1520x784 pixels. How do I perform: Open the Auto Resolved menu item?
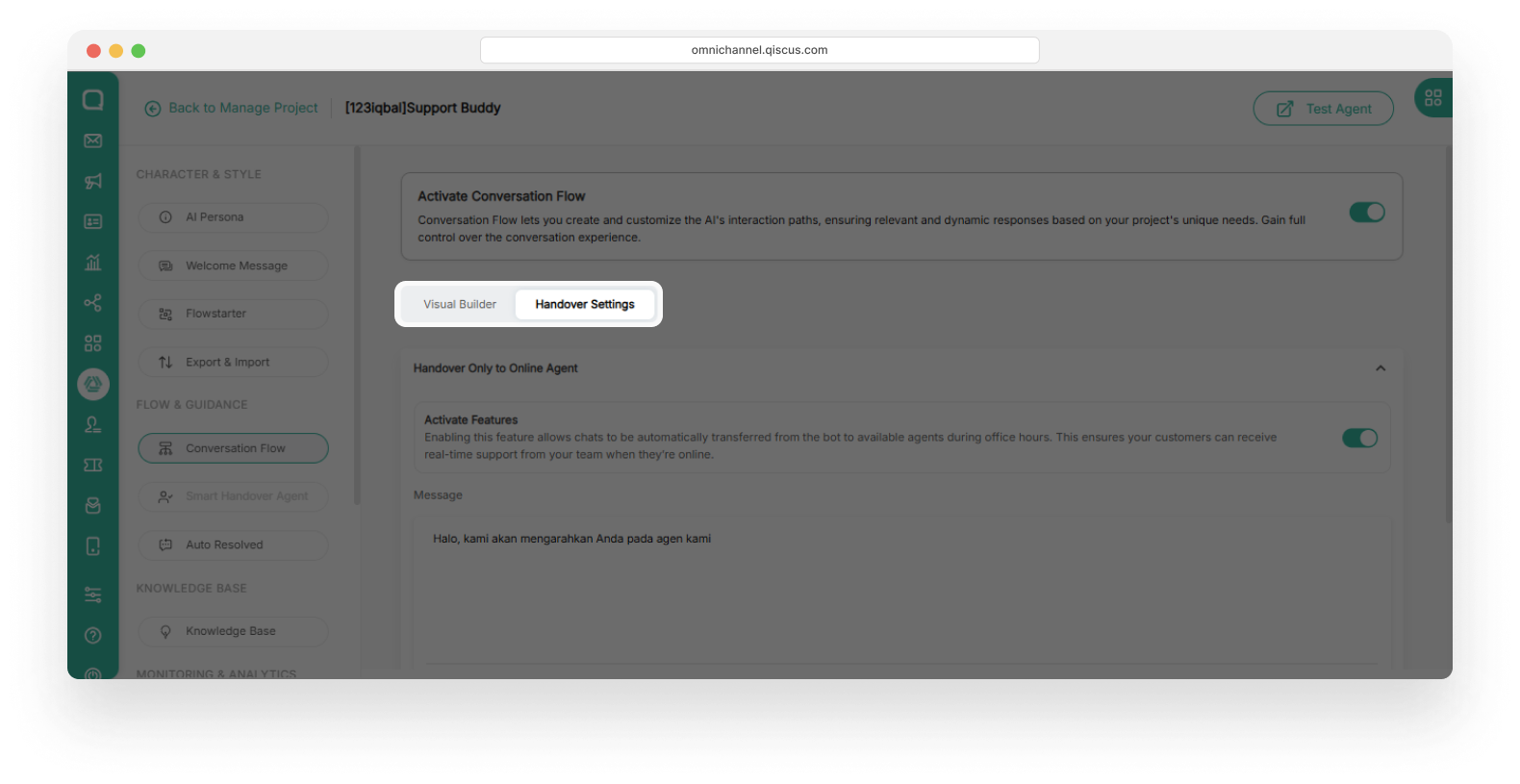tap(234, 544)
